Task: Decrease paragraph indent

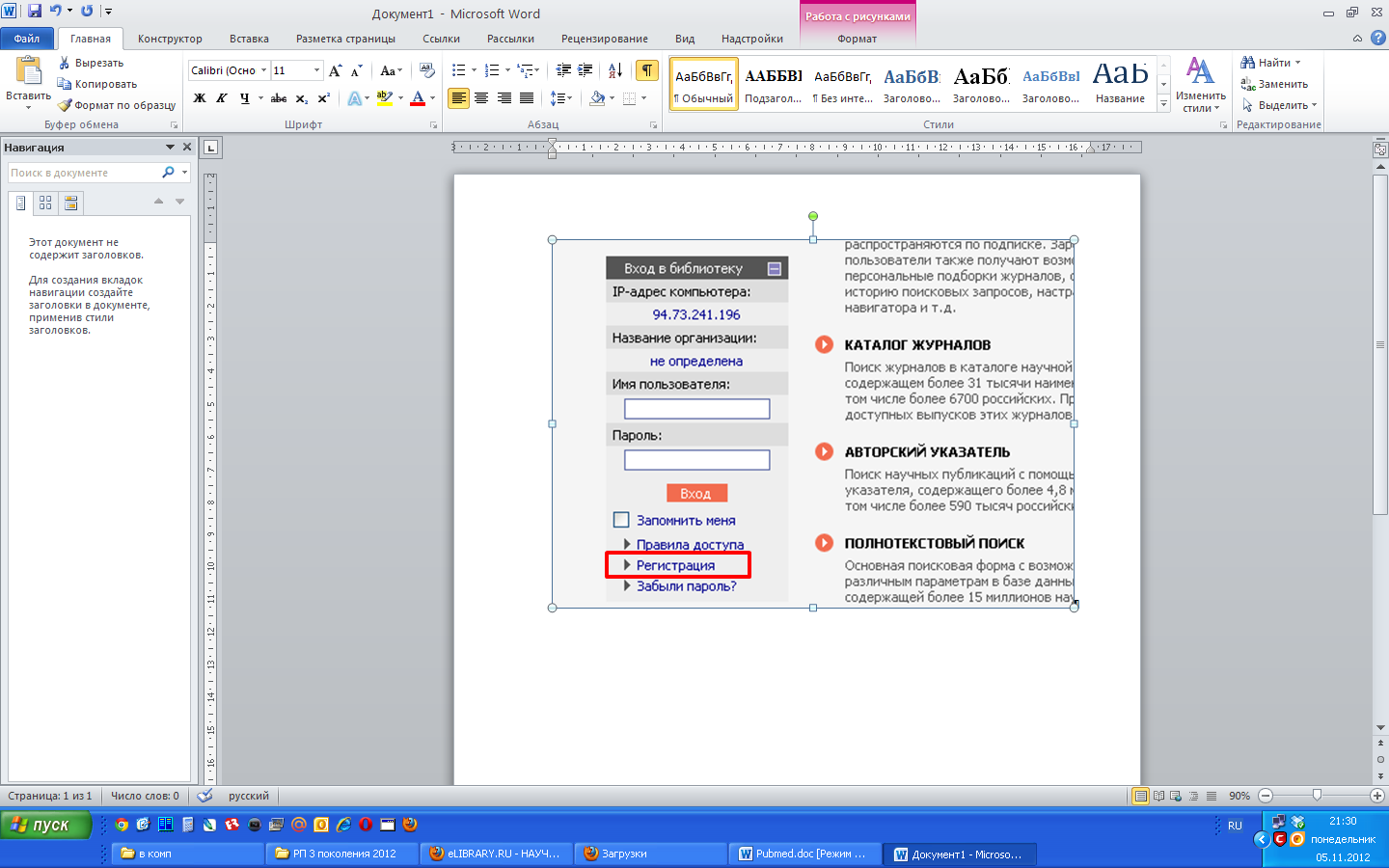Action: (564, 70)
